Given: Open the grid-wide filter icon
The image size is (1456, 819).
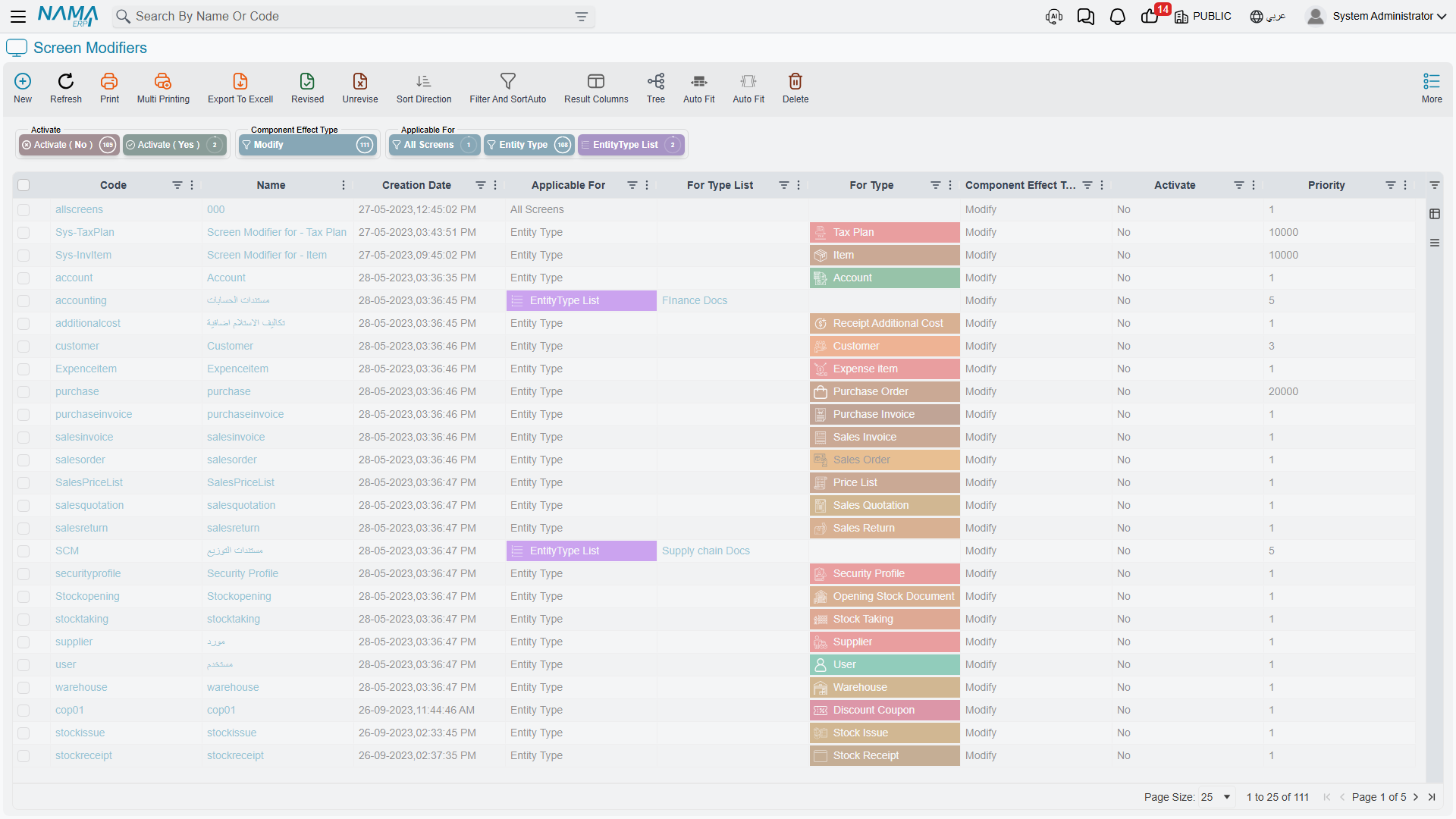Looking at the screenshot, I should (x=1435, y=185).
